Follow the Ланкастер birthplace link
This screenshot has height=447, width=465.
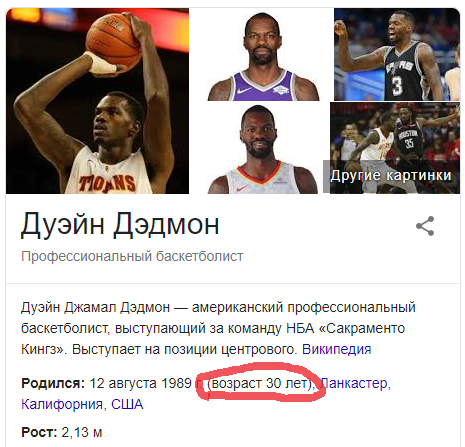coord(355,383)
